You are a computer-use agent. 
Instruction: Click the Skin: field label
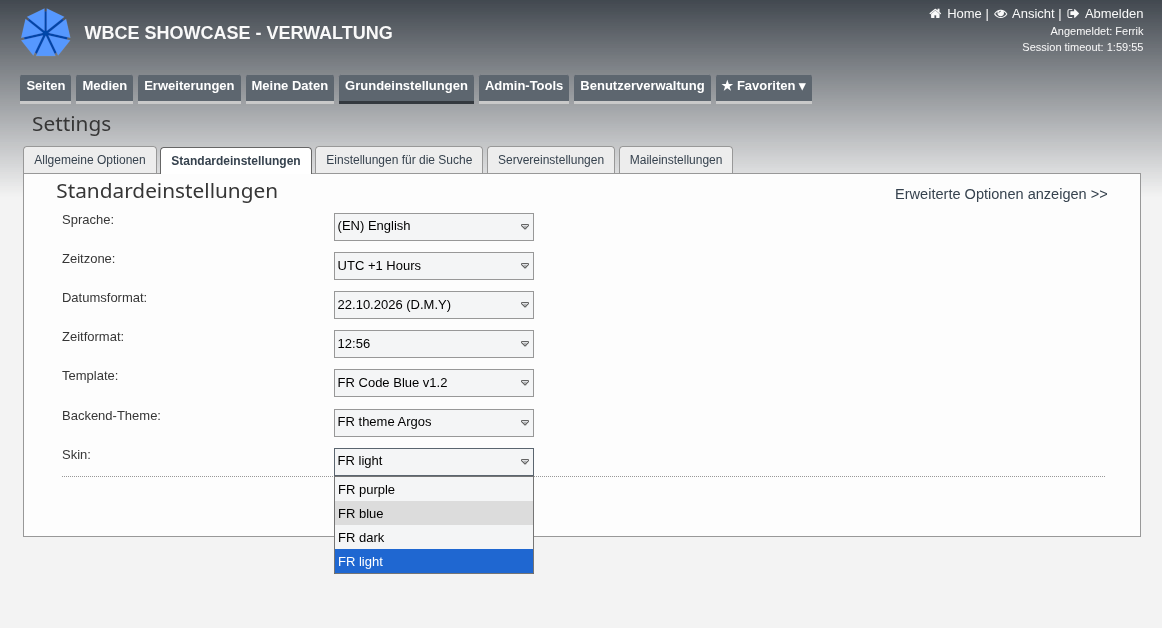(76, 455)
